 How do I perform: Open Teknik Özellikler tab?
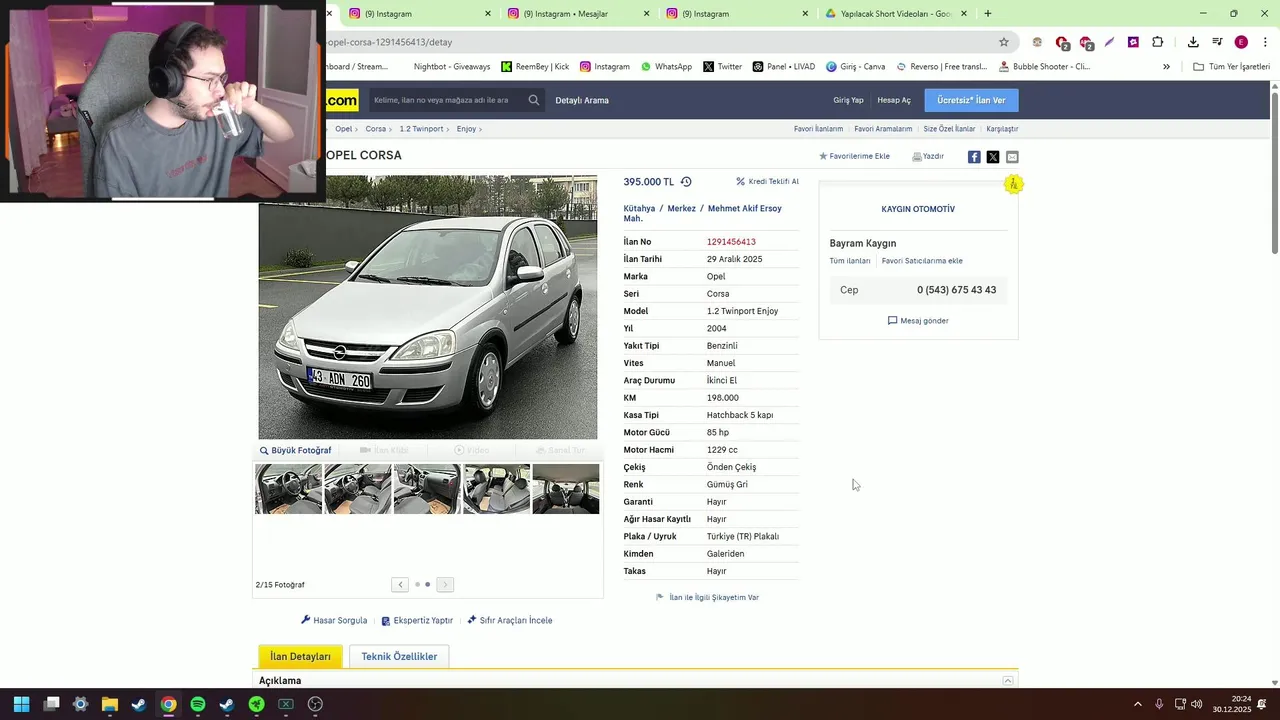399,657
